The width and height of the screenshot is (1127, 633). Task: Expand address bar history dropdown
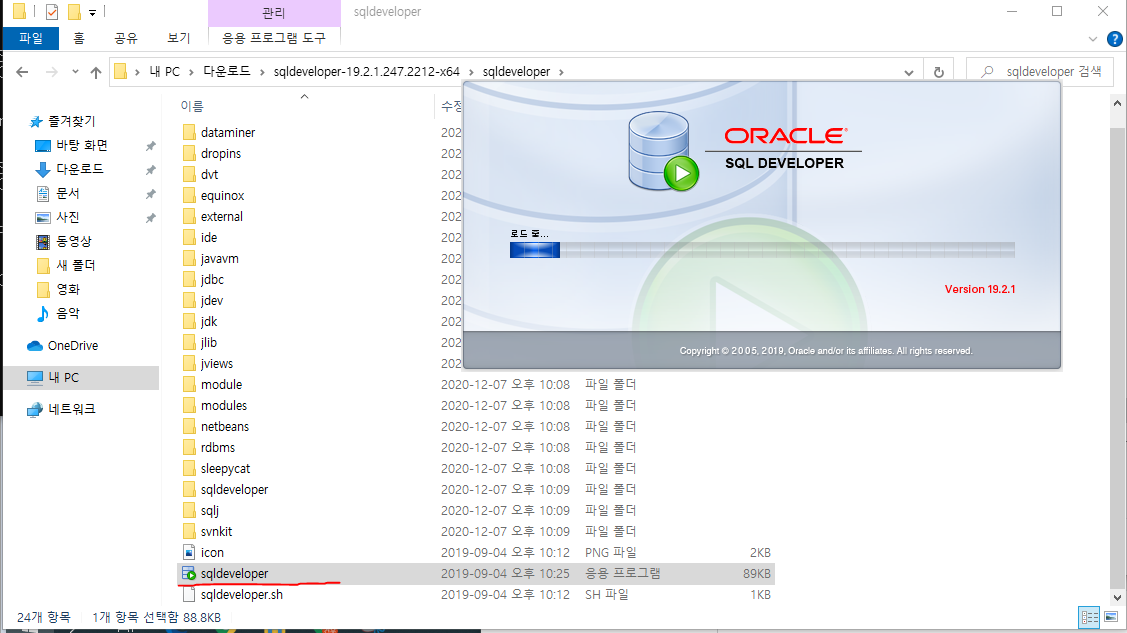(x=908, y=72)
